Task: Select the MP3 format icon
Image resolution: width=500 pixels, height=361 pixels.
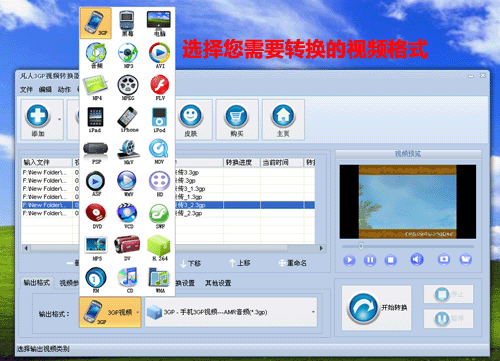Action: click(x=128, y=55)
